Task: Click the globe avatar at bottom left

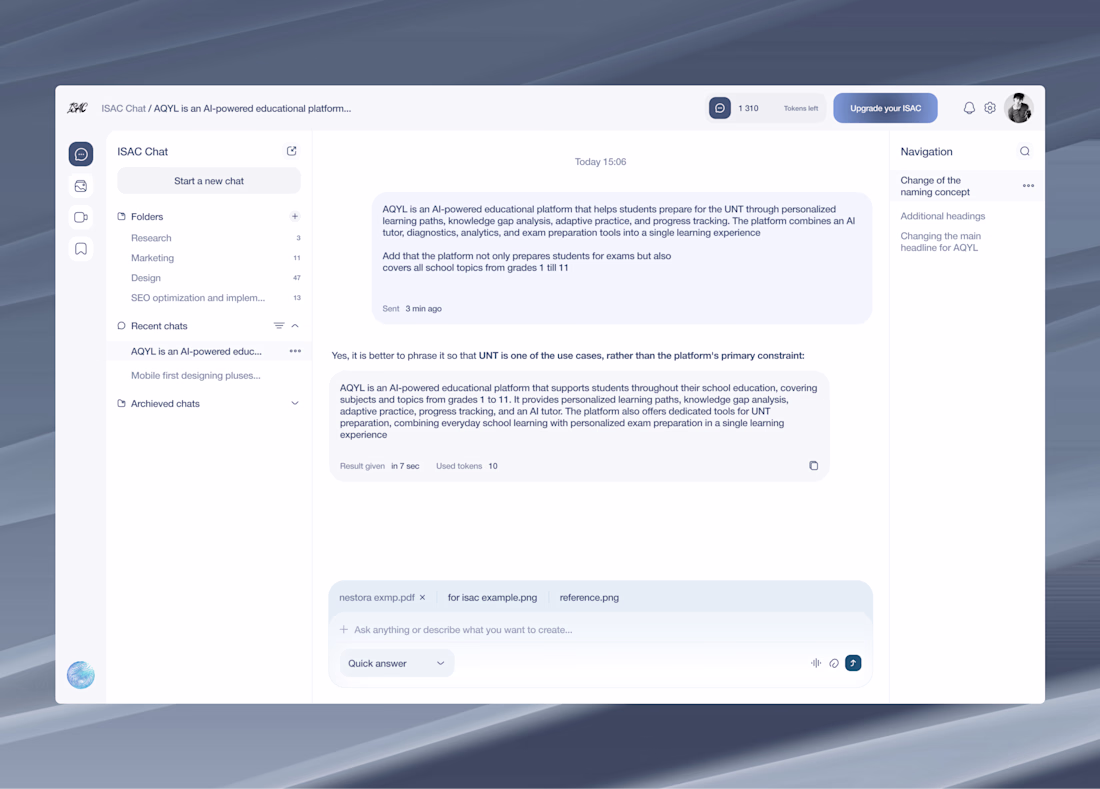Action: [81, 675]
